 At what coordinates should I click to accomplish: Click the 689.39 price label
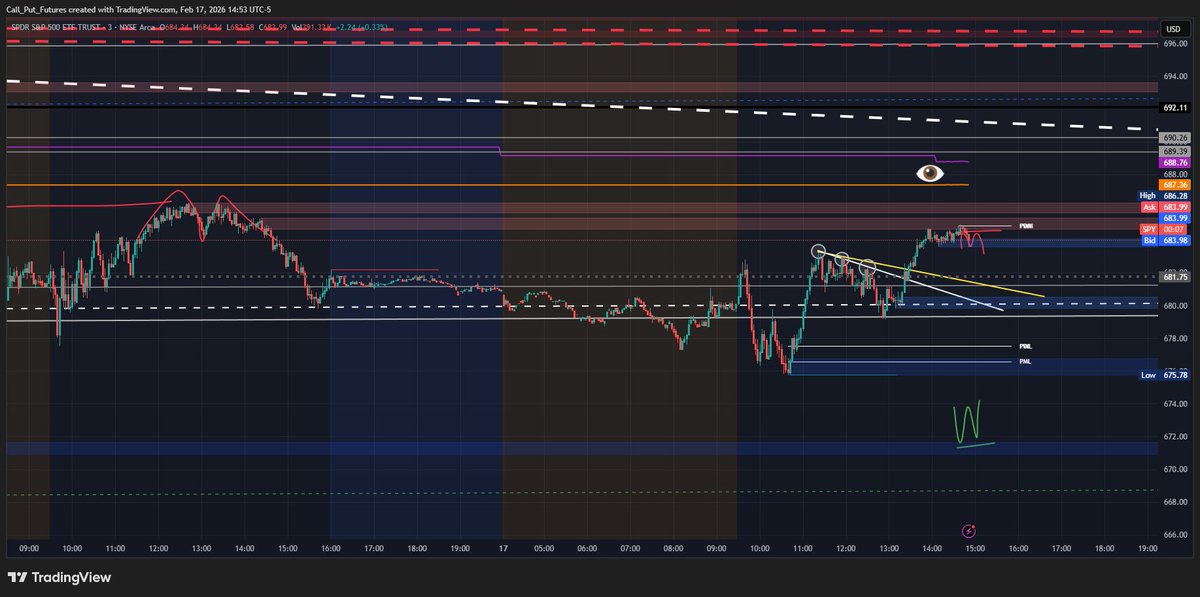pyautogui.click(x=1173, y=150)
